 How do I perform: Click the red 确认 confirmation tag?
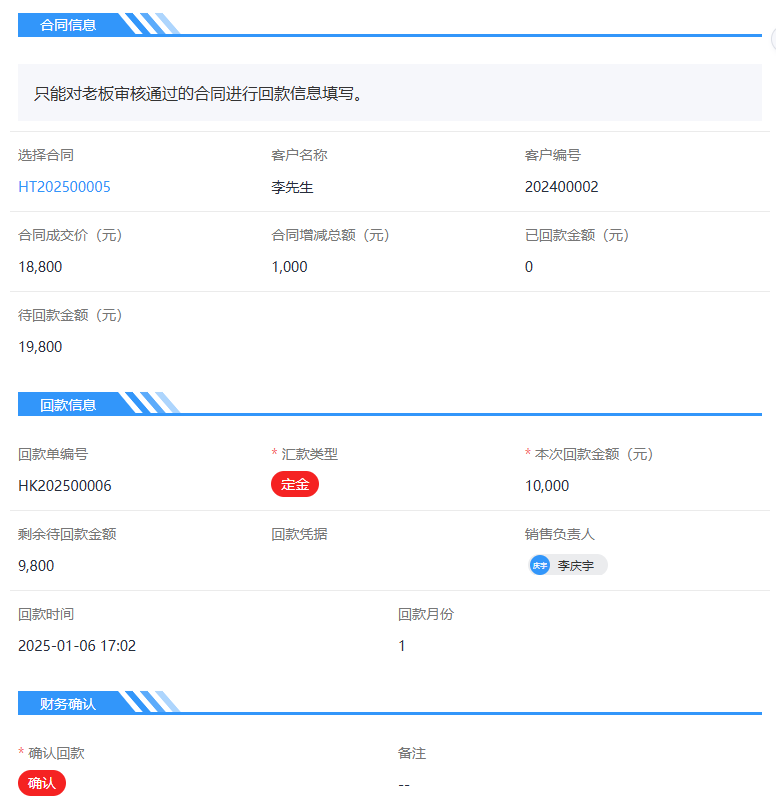tap(42, 783)
